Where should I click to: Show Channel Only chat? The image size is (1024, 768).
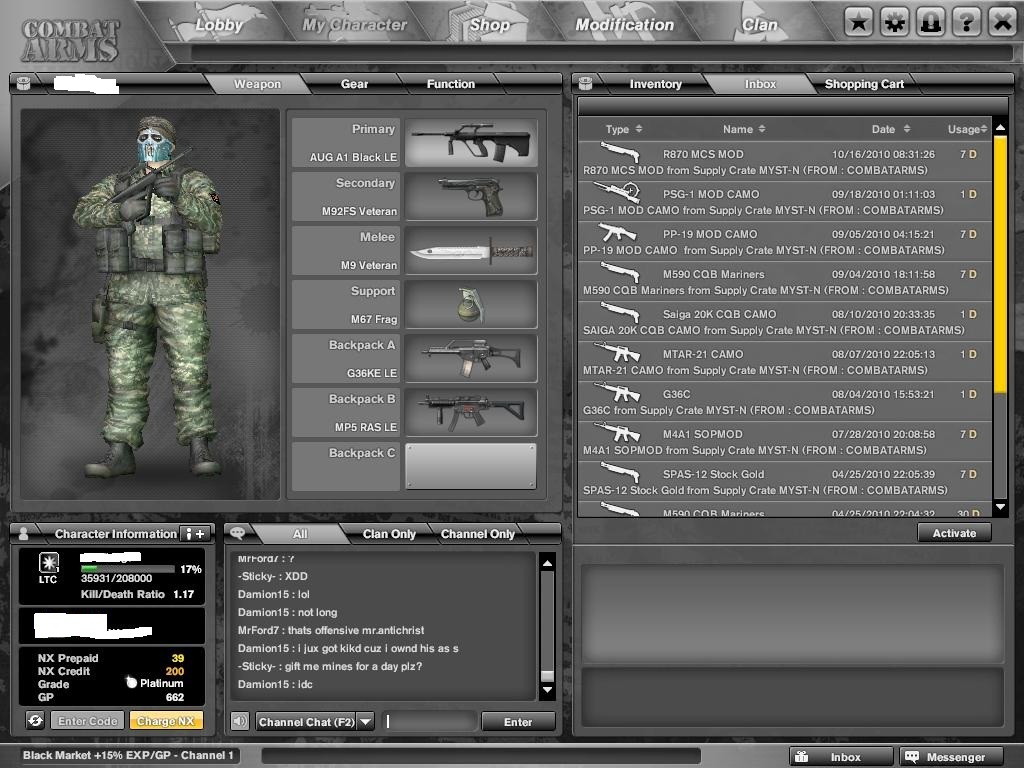(477, 534)
